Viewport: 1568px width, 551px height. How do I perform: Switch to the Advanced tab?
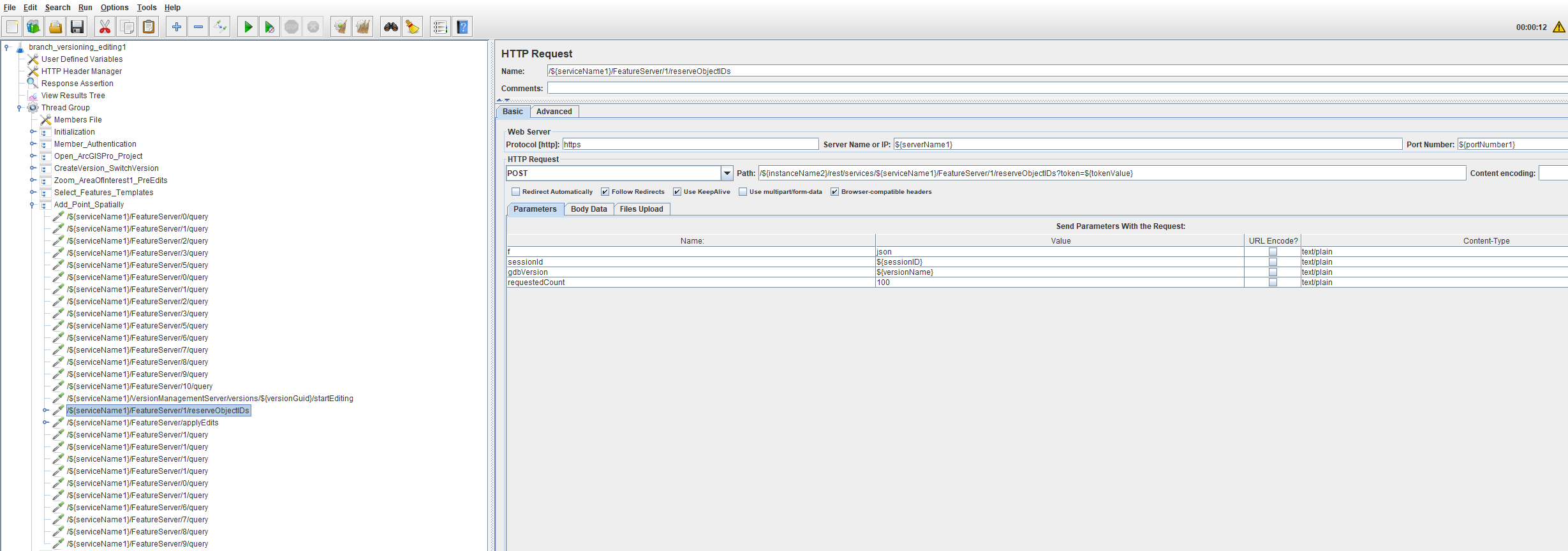[554, 112]
